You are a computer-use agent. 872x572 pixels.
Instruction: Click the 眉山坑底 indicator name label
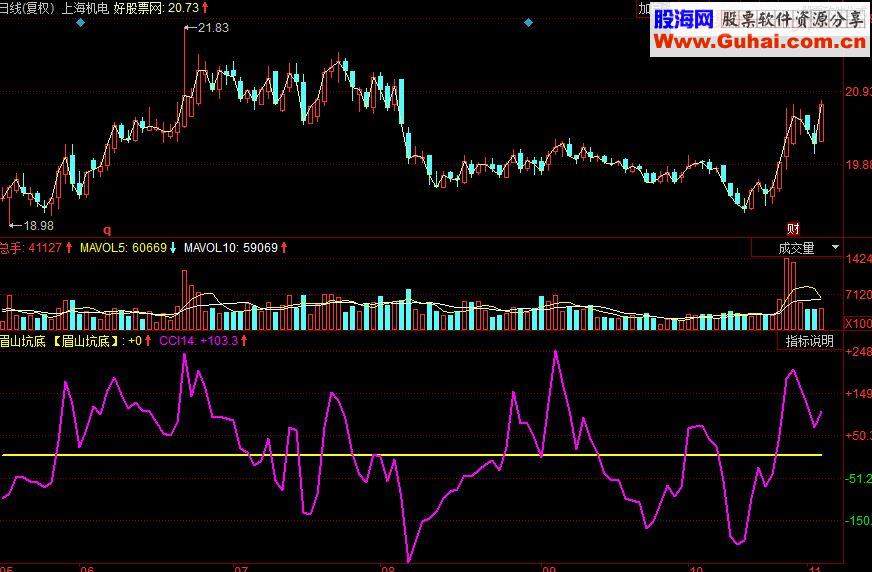pyautogui.click(x=23, y=341)
